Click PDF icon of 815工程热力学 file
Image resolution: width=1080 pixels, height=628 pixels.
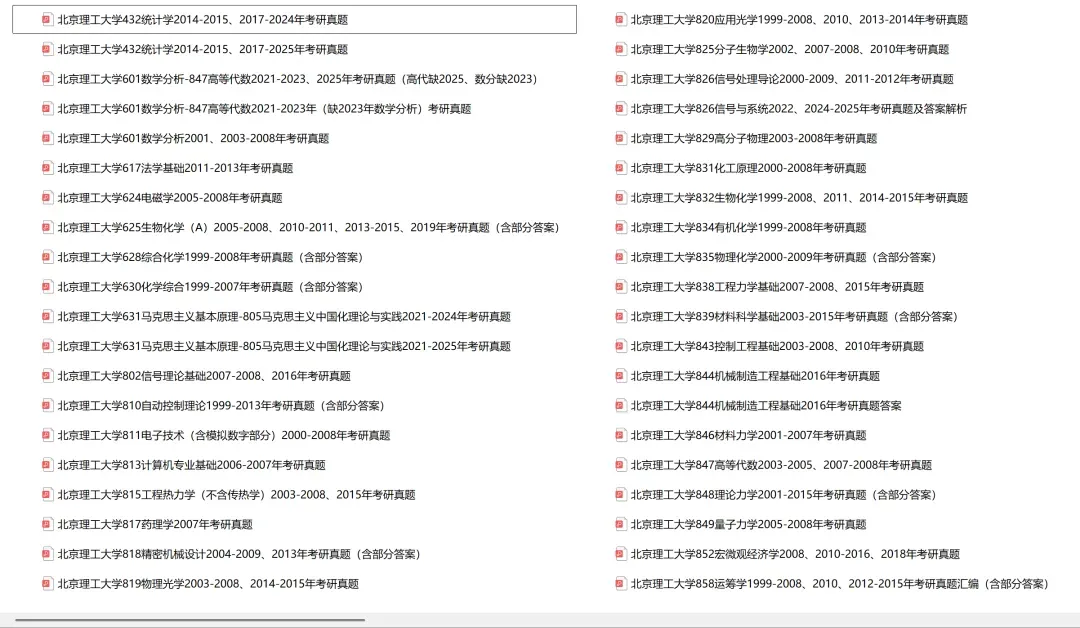(47, 494)
